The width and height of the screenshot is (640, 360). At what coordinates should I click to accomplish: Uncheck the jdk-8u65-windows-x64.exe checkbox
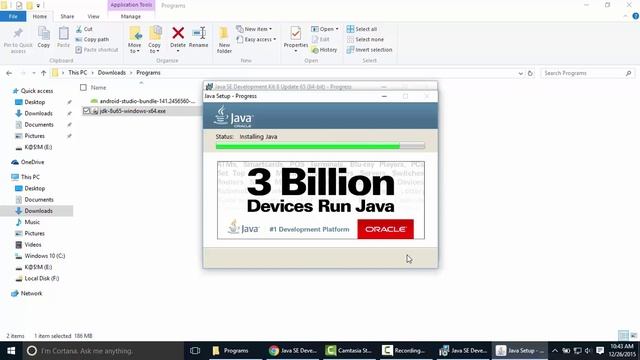coord(86,111)
